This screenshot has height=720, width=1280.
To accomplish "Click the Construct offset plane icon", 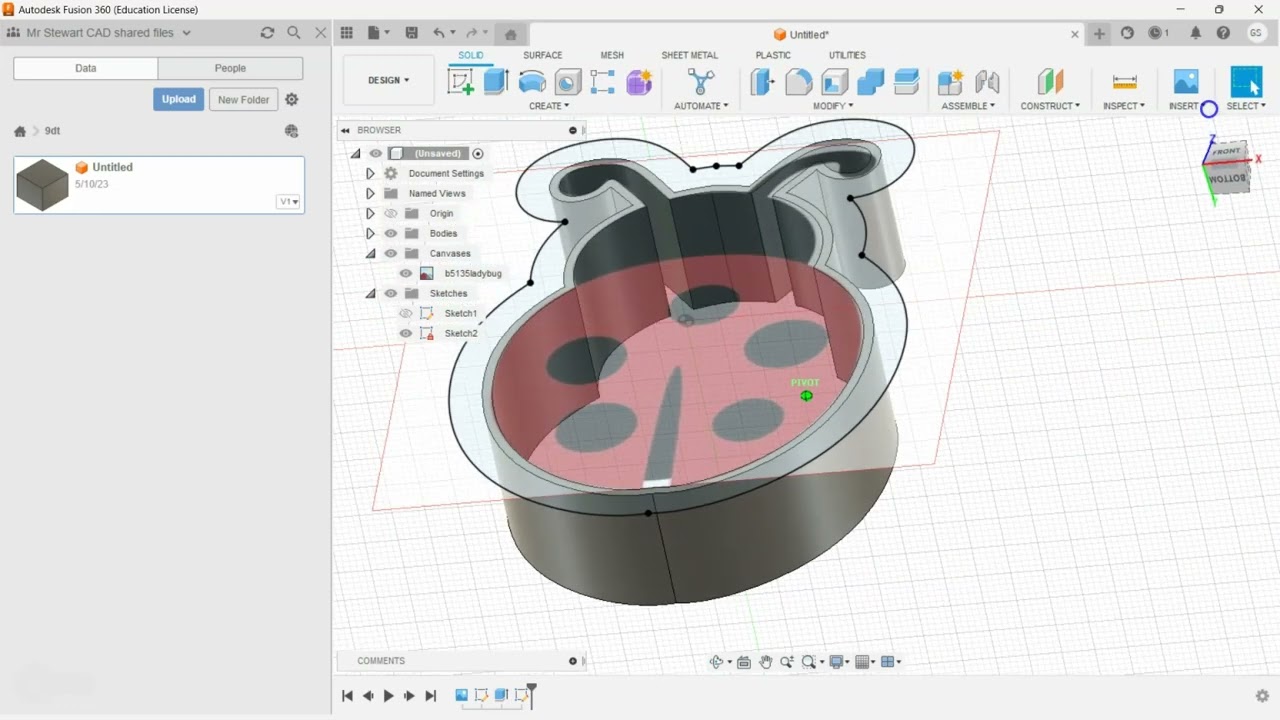I will pyautogui.click(x=1050, y=82).
